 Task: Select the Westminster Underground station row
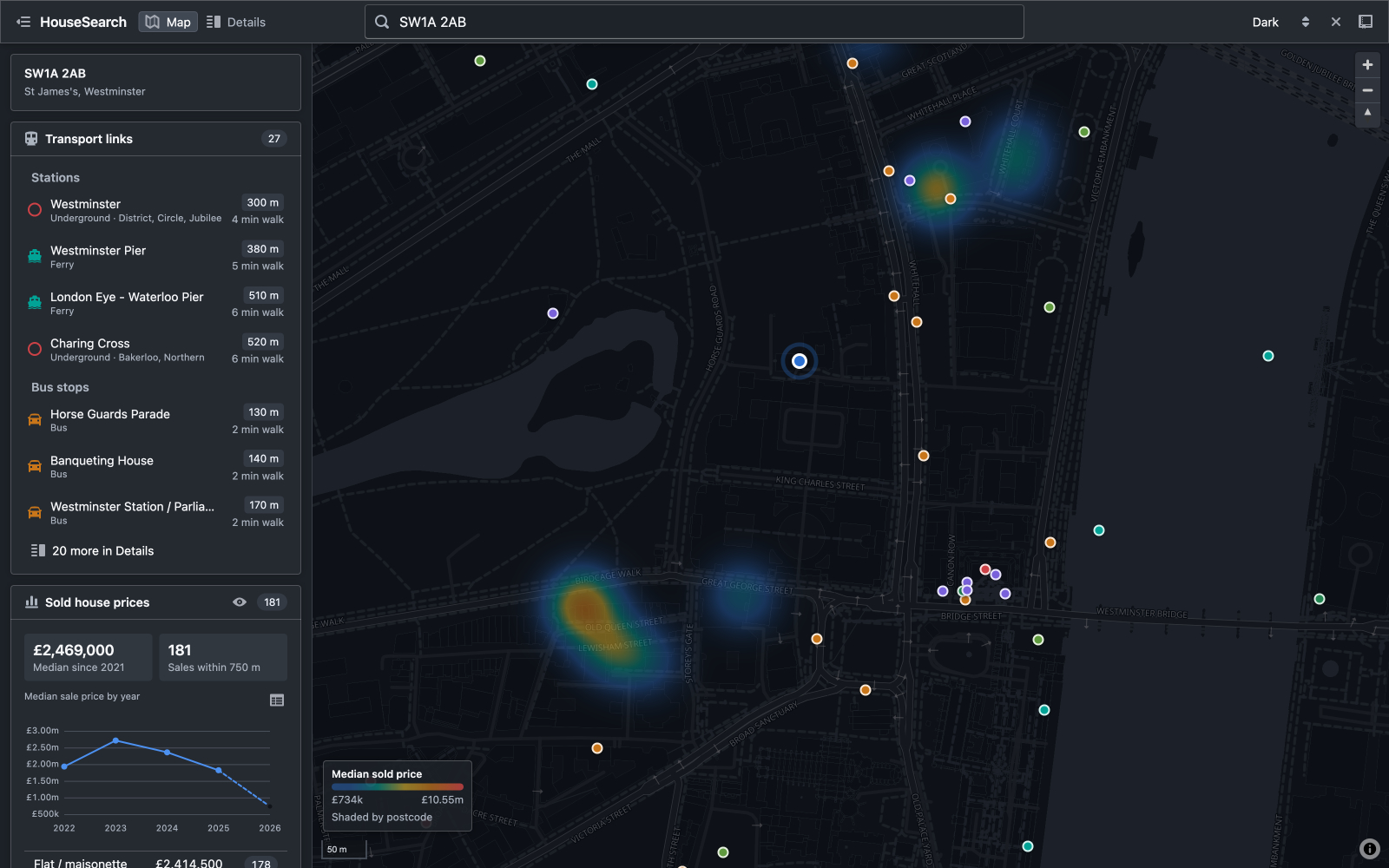coord(156,210)
